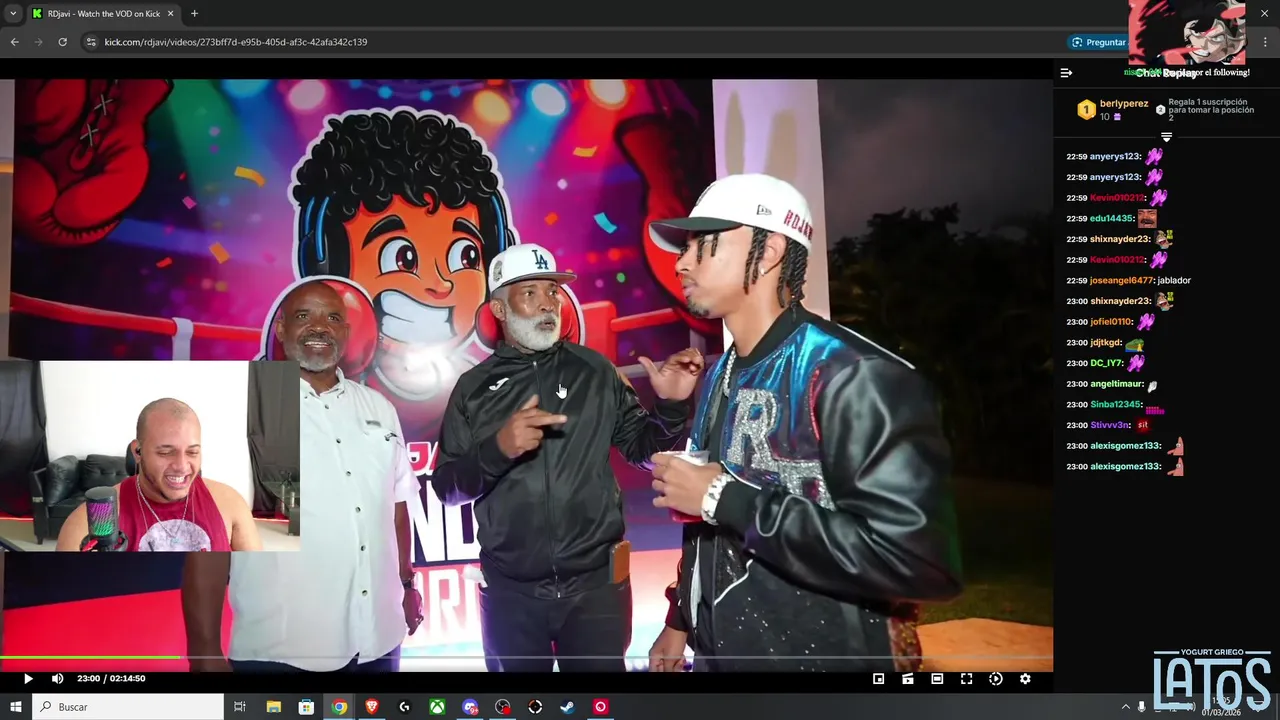Switch to Google Chrome taskbar icon
This screenshot has height=720, width=1280.
point(339,707)
